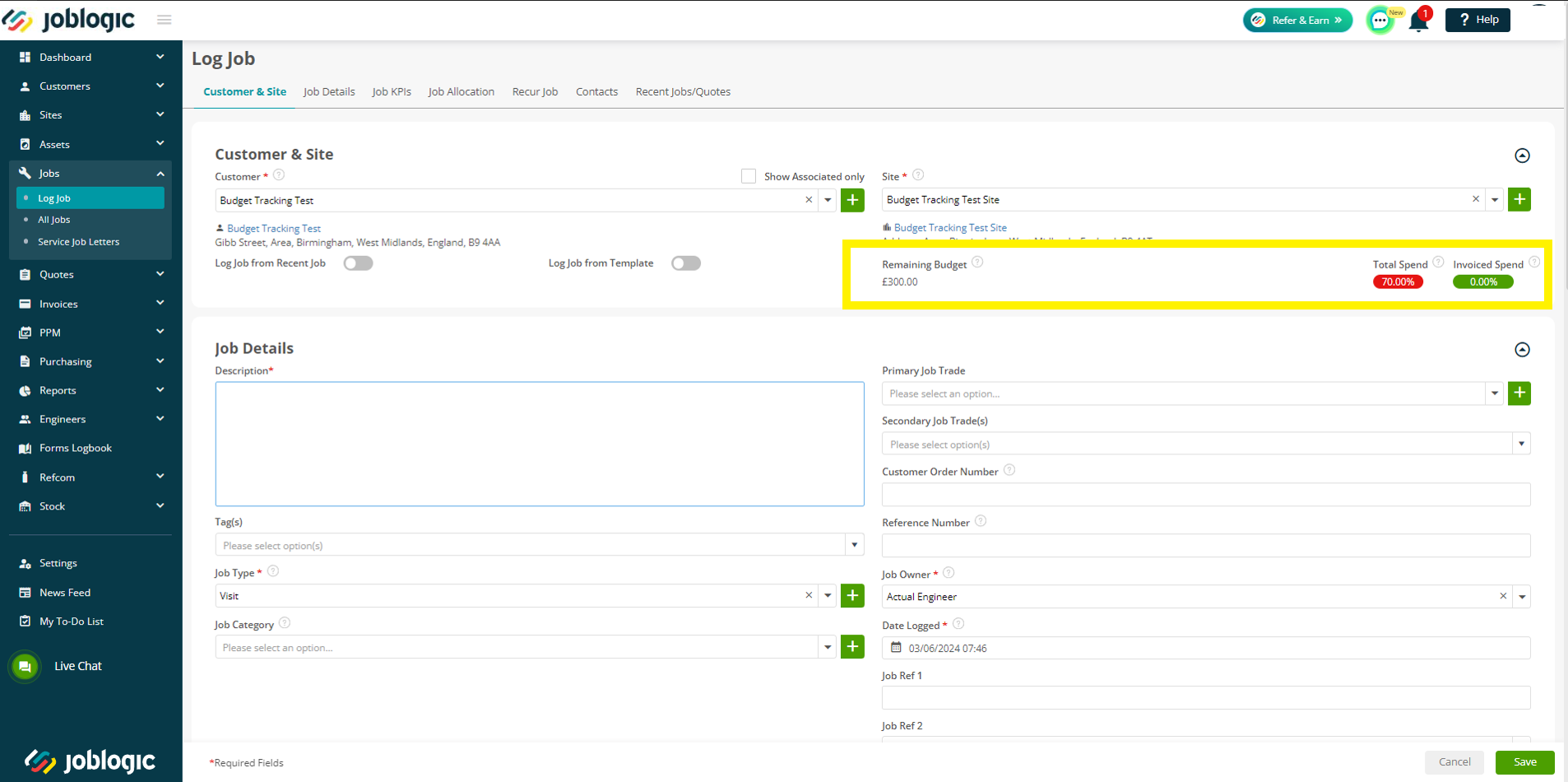Click the Reference Number help icon
Screen dimensions: 1568x782
981,521
